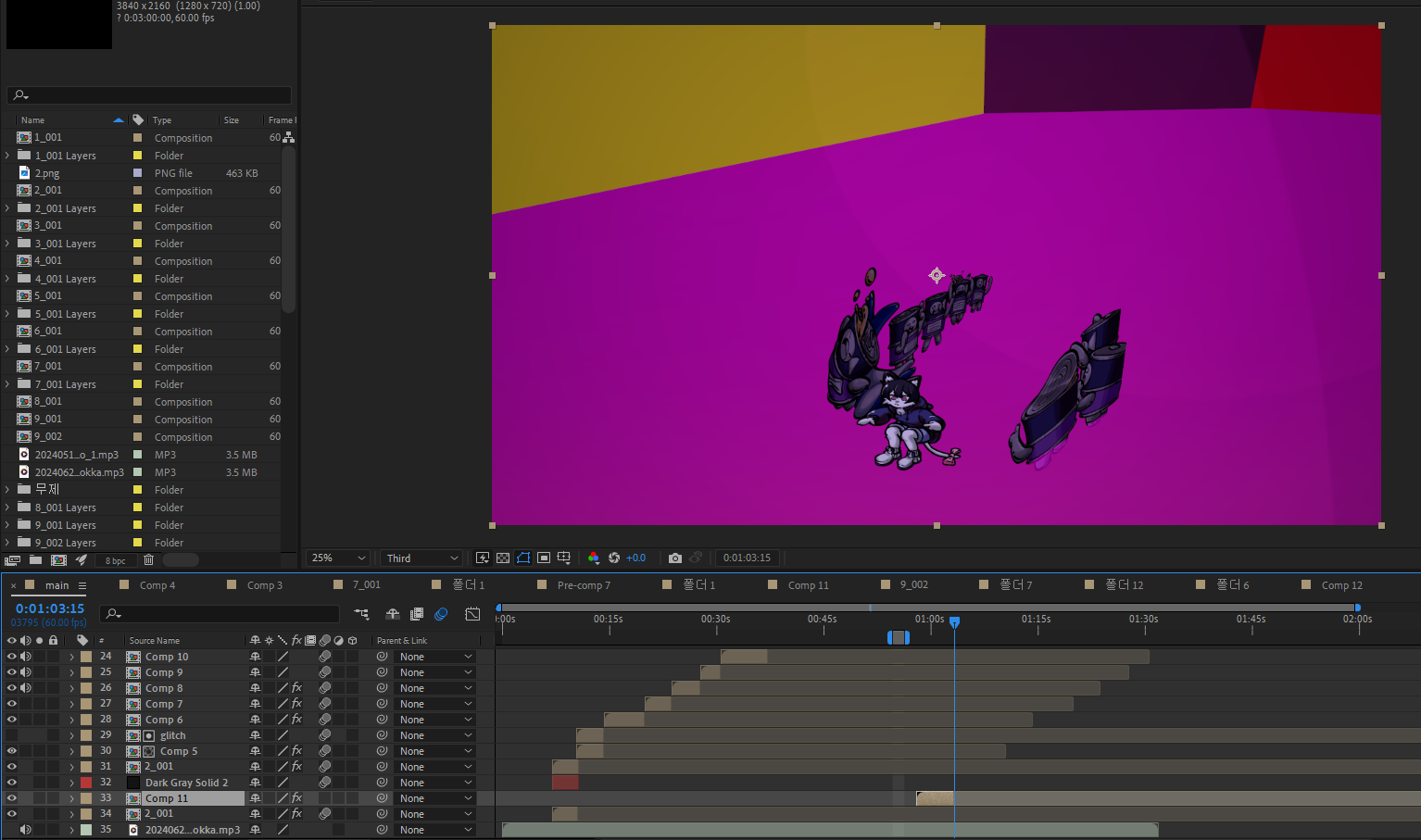Click the viewer timecode 0:01:03:15
Viewport: 1421px width, 840px height.
747,558
